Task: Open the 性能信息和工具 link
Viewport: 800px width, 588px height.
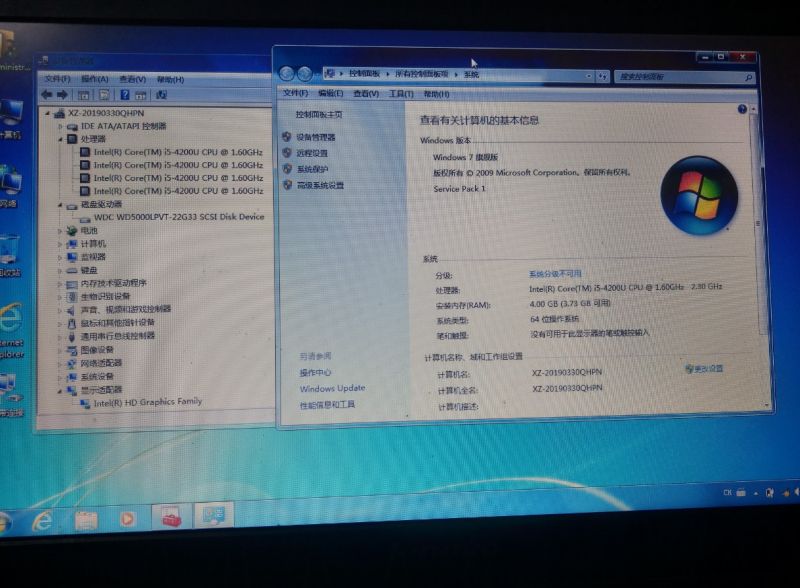Action: pos(327,405)
